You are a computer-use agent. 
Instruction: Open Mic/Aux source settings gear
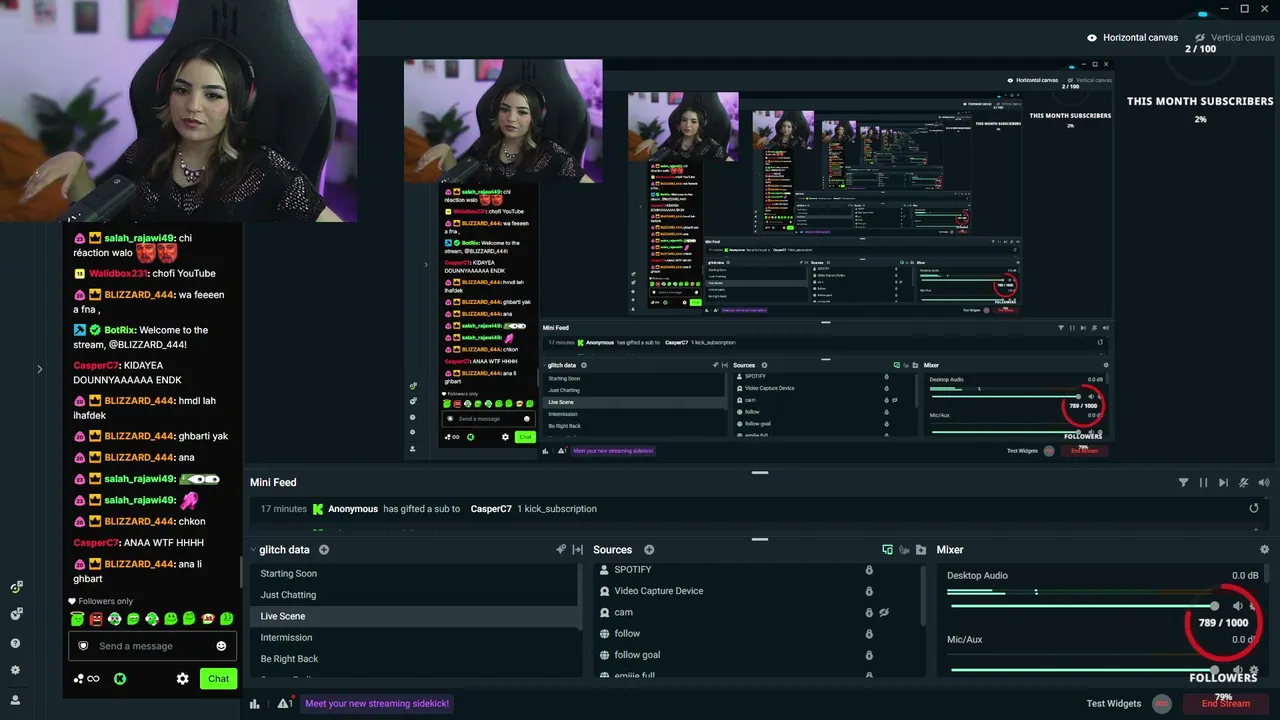click(1254, 670)
